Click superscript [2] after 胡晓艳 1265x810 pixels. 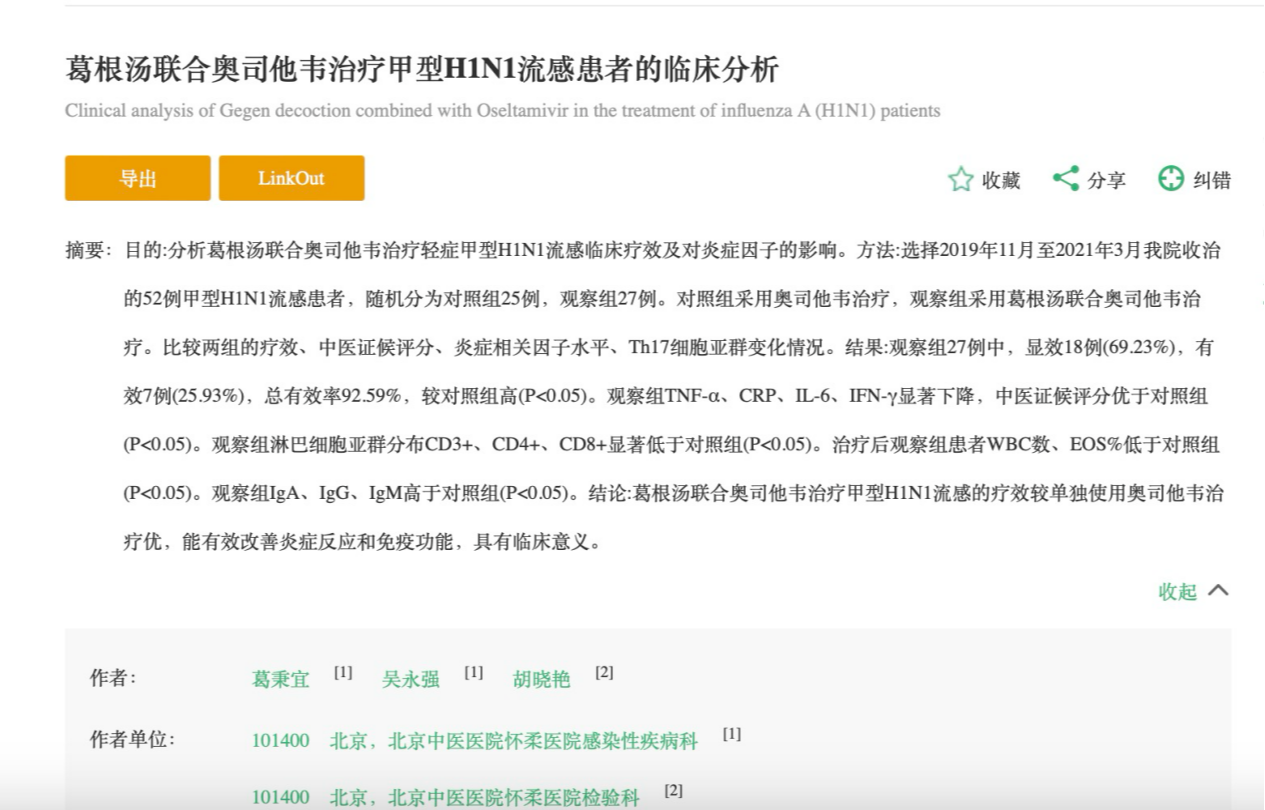[x=604, y=673]
